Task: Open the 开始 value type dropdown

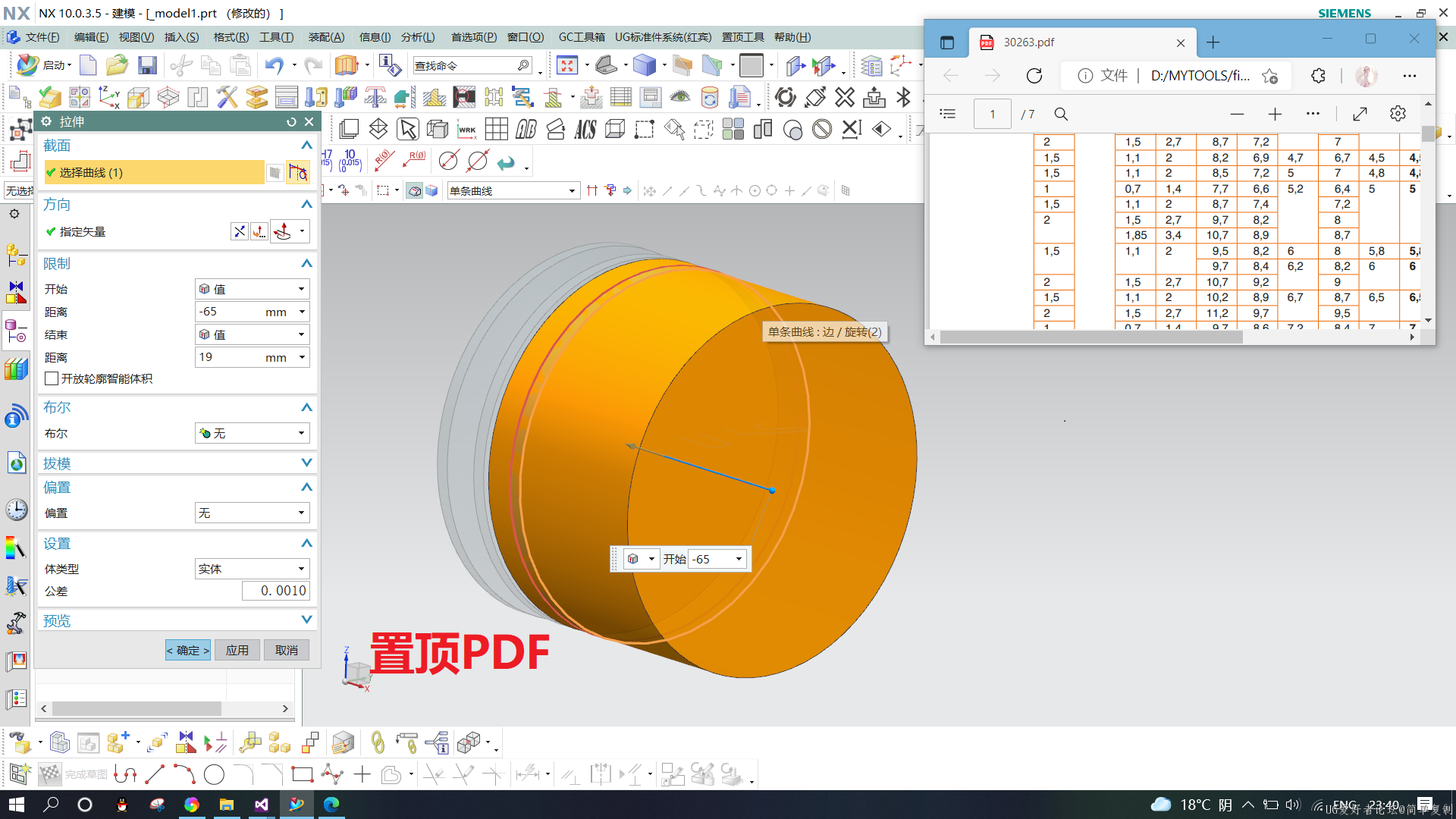Action: coord(253,289)
